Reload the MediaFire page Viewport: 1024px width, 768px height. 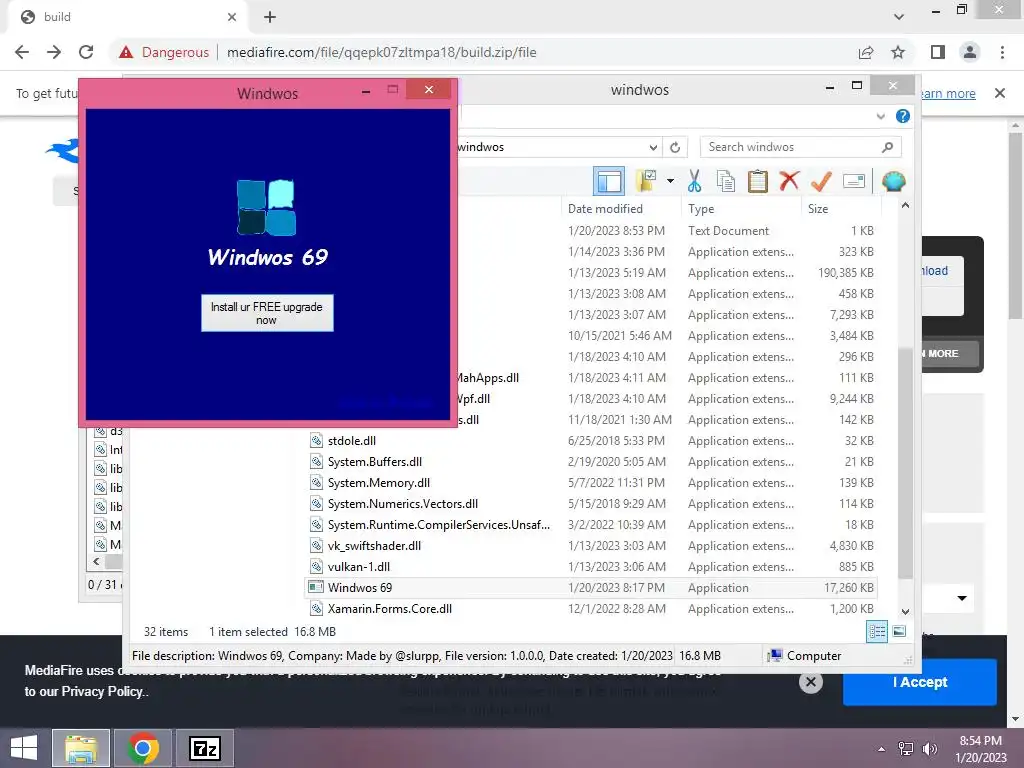(x=86, y=52)
